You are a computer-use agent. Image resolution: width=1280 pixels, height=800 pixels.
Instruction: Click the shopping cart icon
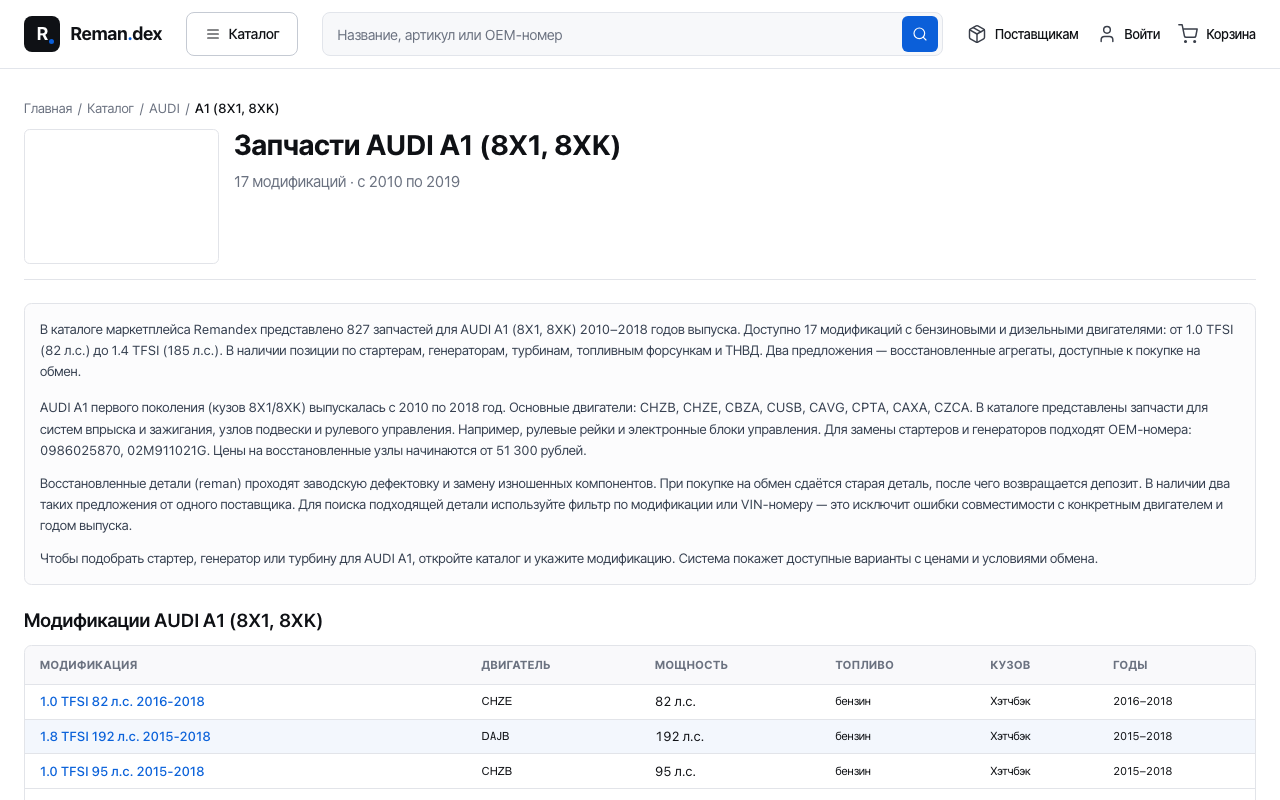(x=1188, y=34)
